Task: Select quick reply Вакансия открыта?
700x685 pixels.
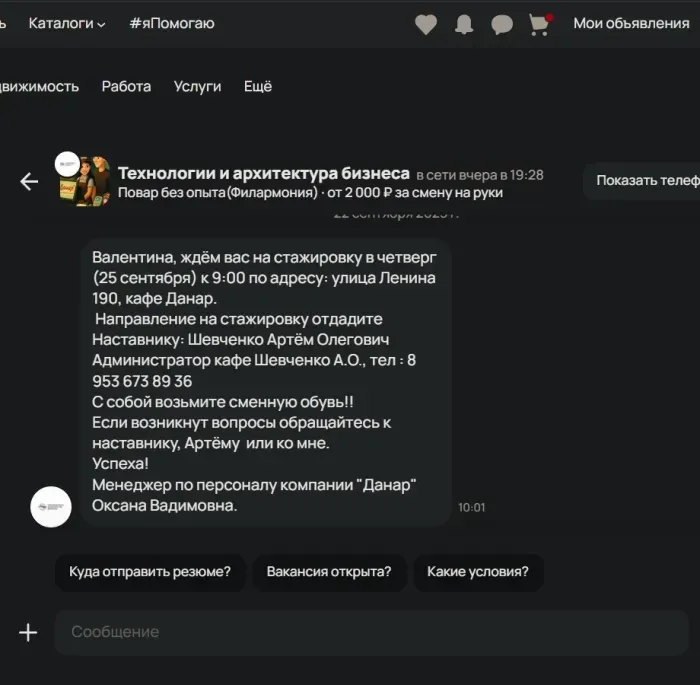Action: tap(329, 573)
